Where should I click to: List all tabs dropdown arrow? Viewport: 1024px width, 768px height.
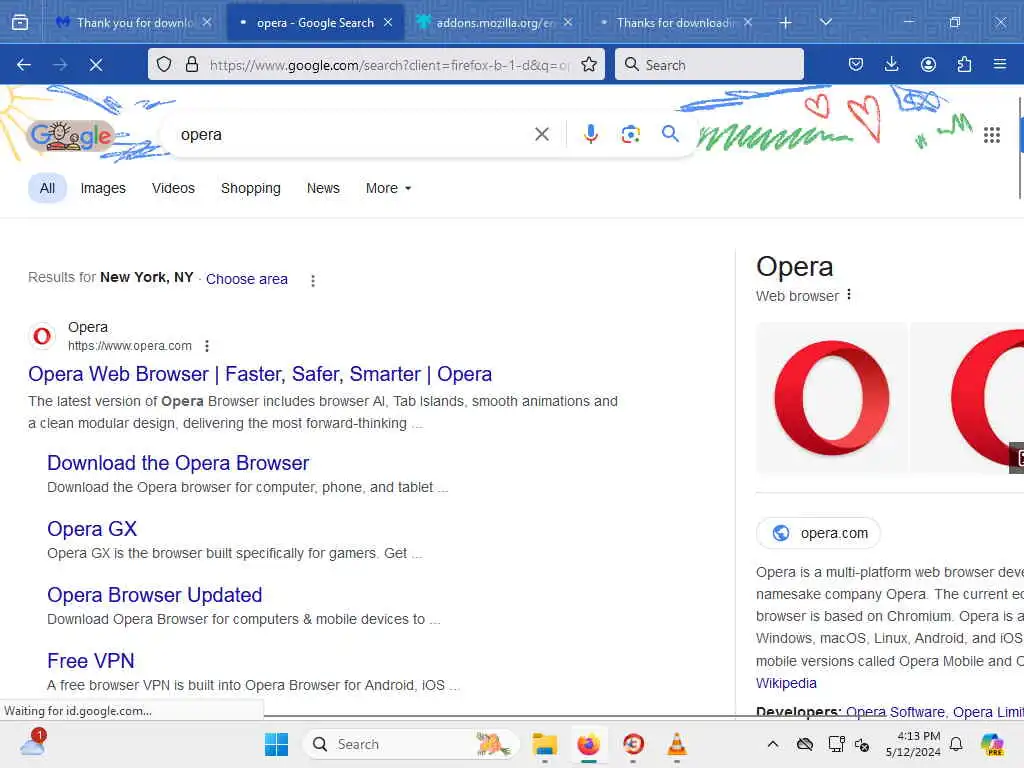pos(825,23)
